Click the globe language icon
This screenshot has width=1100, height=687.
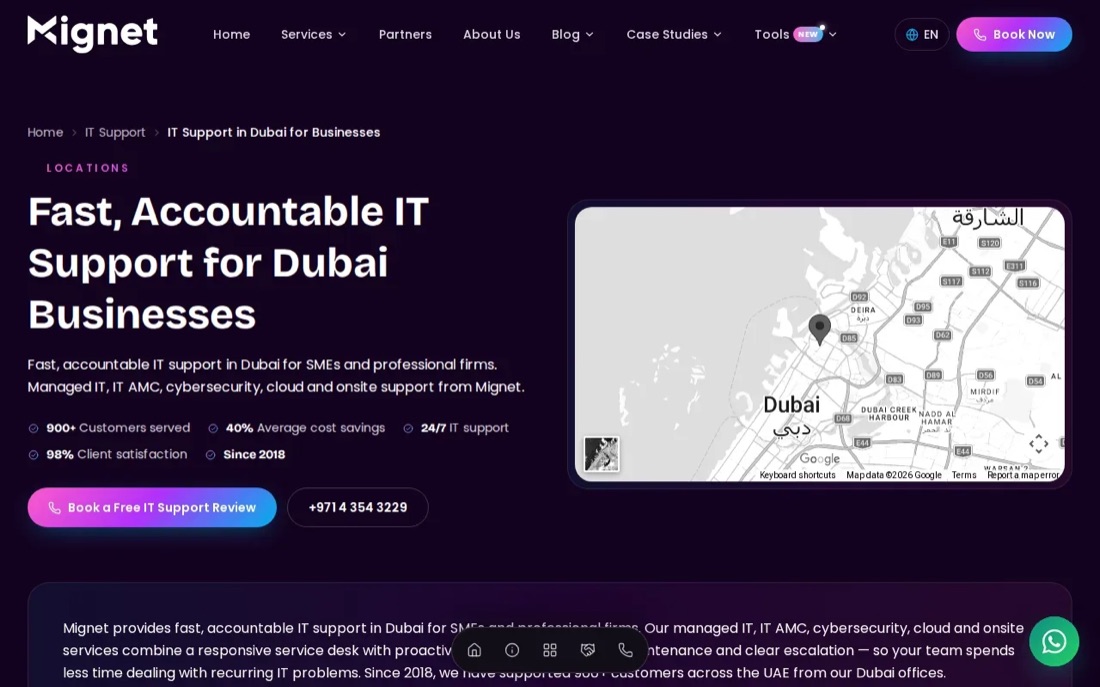pyautogui.click(x=912, y=34)
